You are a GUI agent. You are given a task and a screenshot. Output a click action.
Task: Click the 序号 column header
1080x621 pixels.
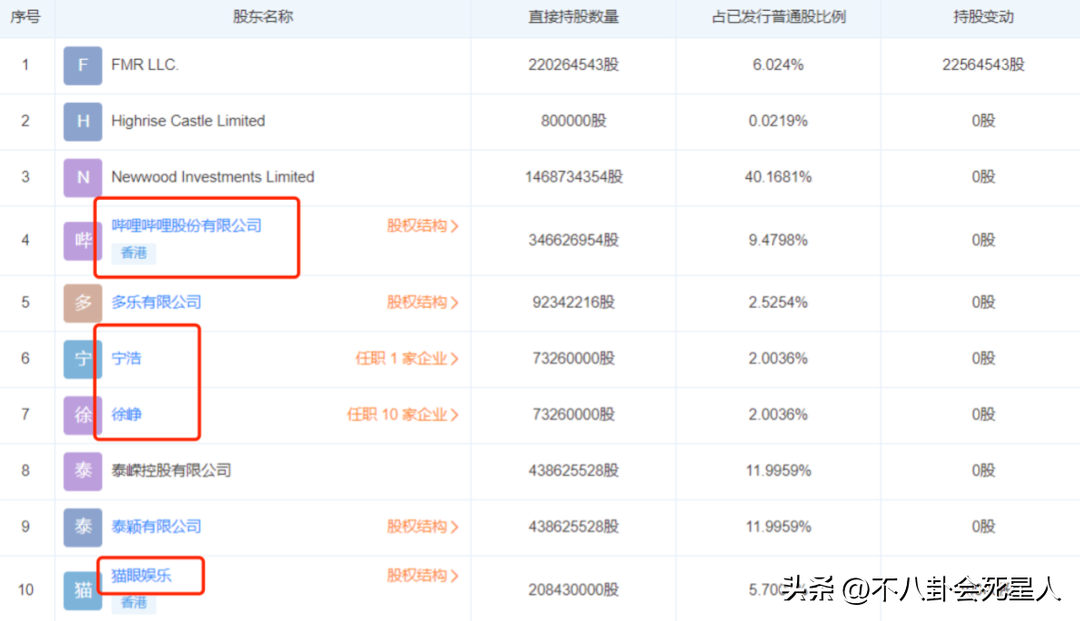point(25,17)
